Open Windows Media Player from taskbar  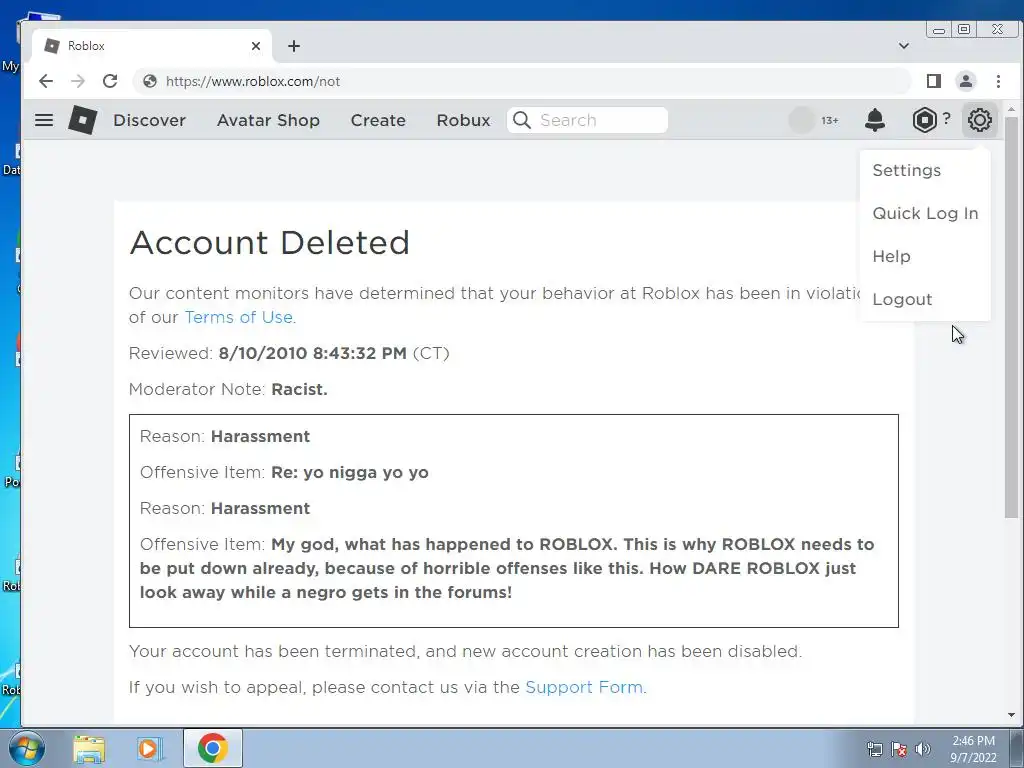150,749
